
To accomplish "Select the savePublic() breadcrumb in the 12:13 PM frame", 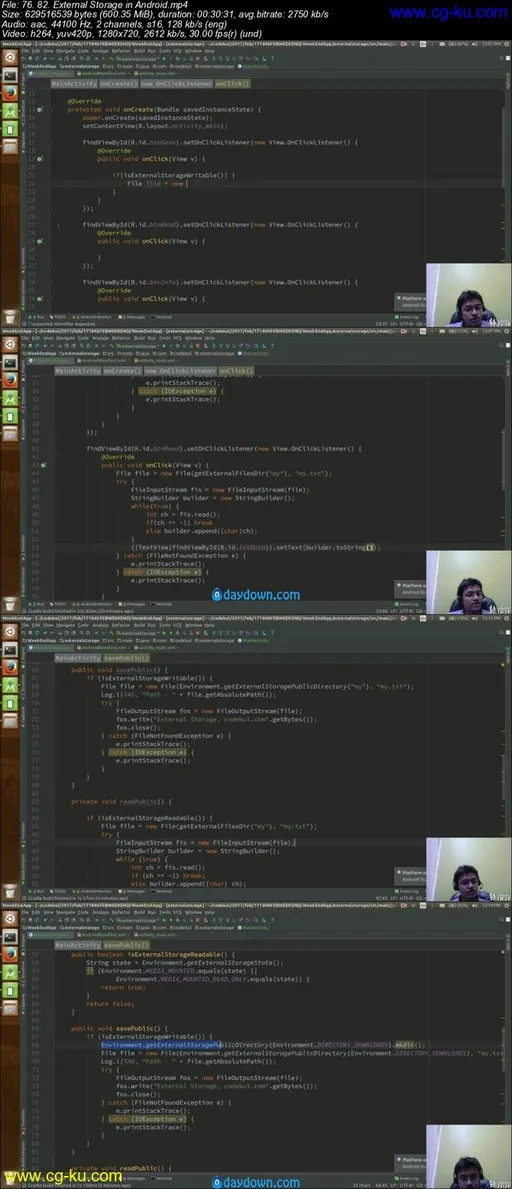I will [x=125, y=658].
